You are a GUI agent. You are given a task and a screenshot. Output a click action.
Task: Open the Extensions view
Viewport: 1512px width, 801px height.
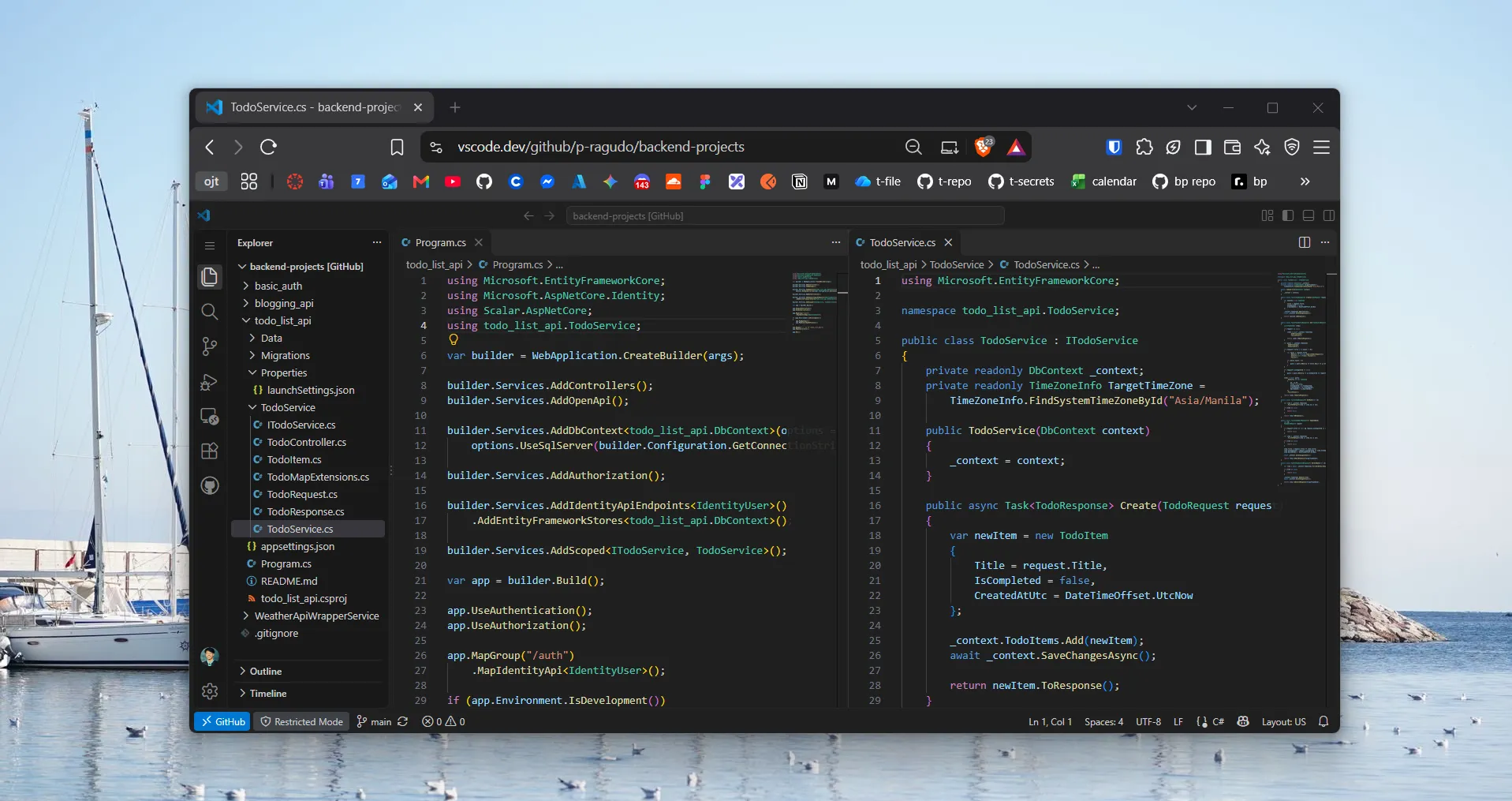tap(209, 451)
